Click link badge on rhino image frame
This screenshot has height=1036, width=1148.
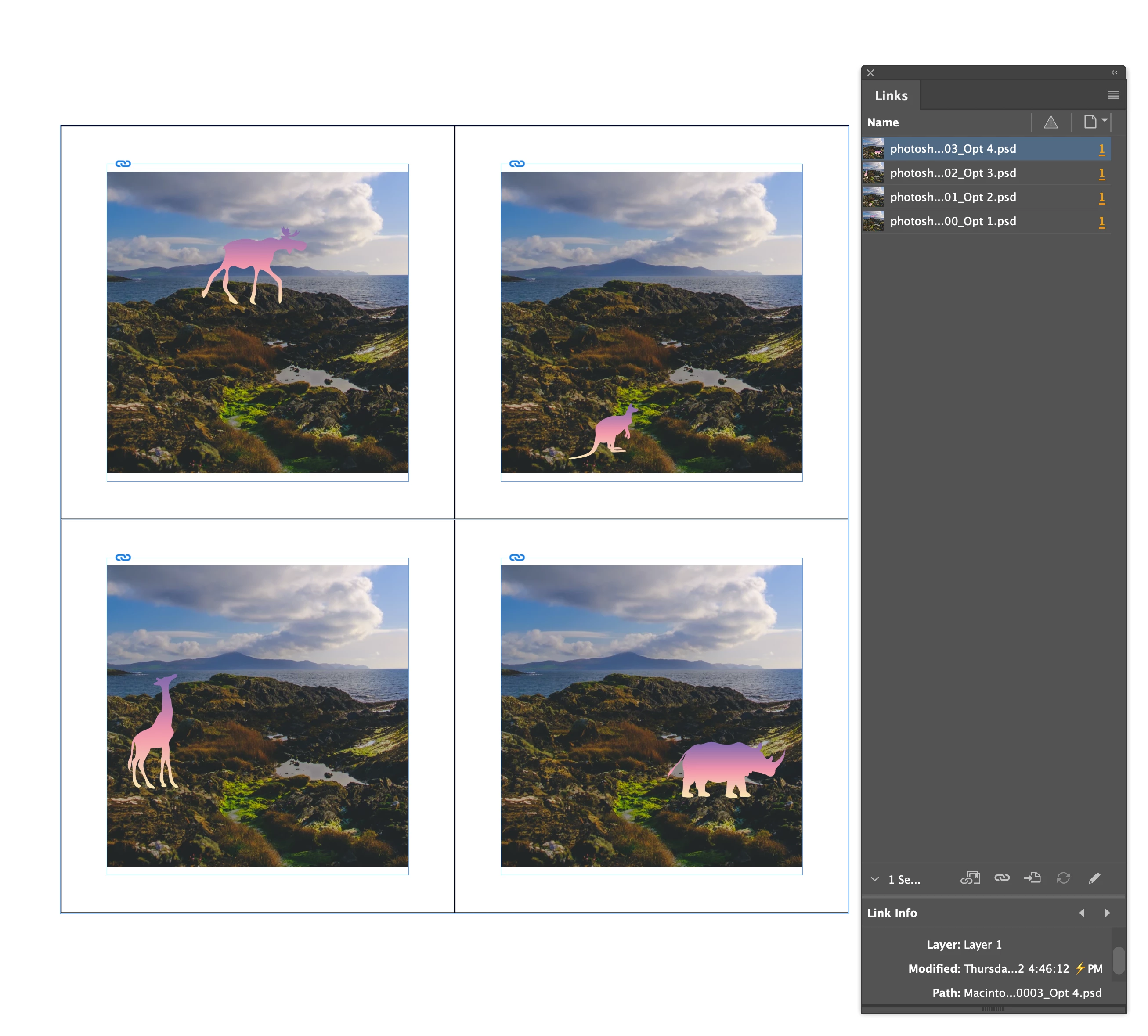[x=517, y=558]
